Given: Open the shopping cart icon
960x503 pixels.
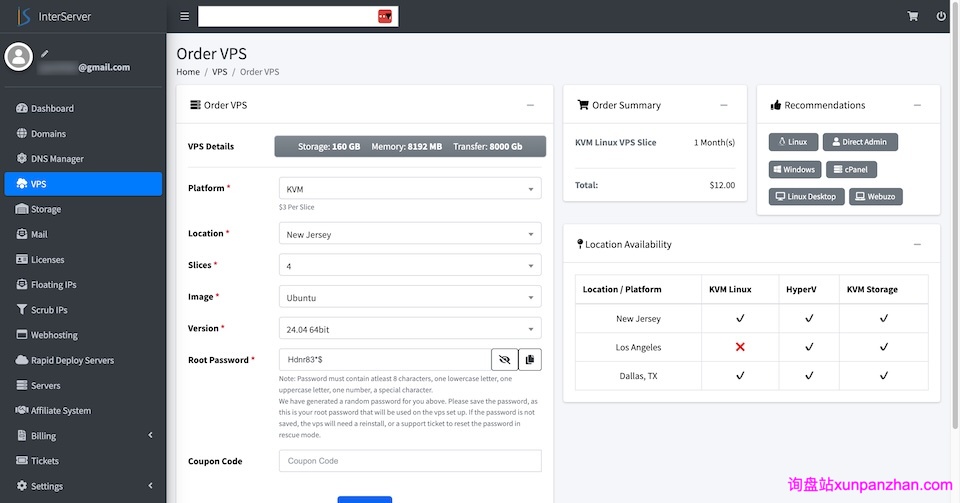Looking at the screenshot, I should coord(912,16).
